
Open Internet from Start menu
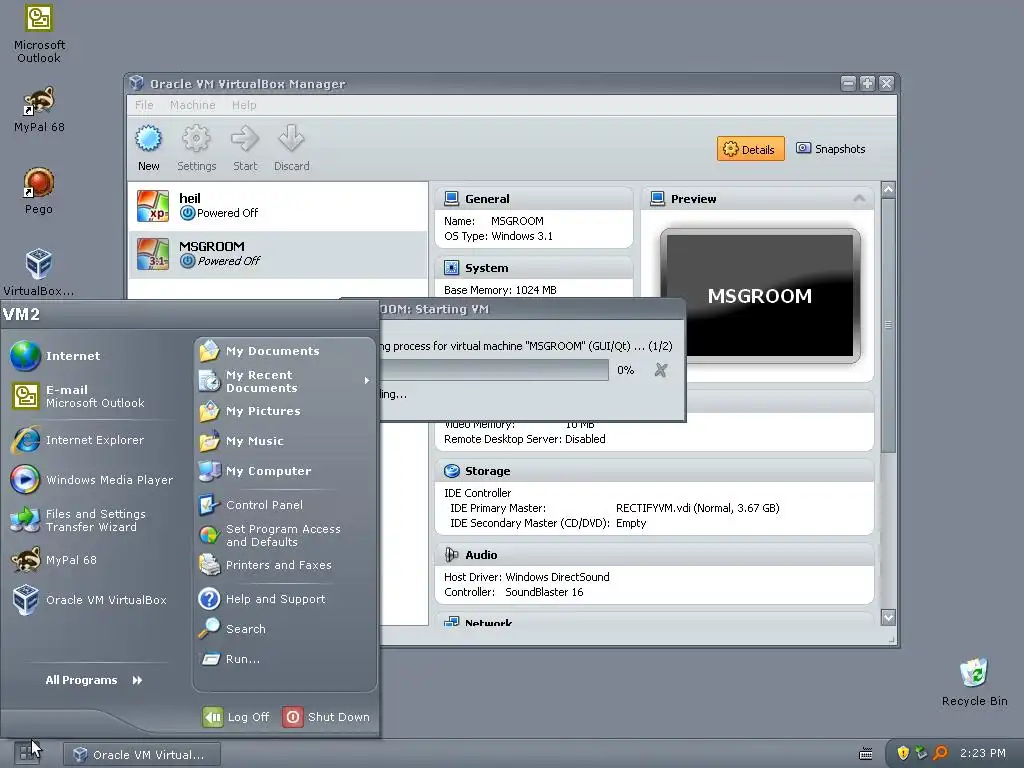(x=91, y=356)
